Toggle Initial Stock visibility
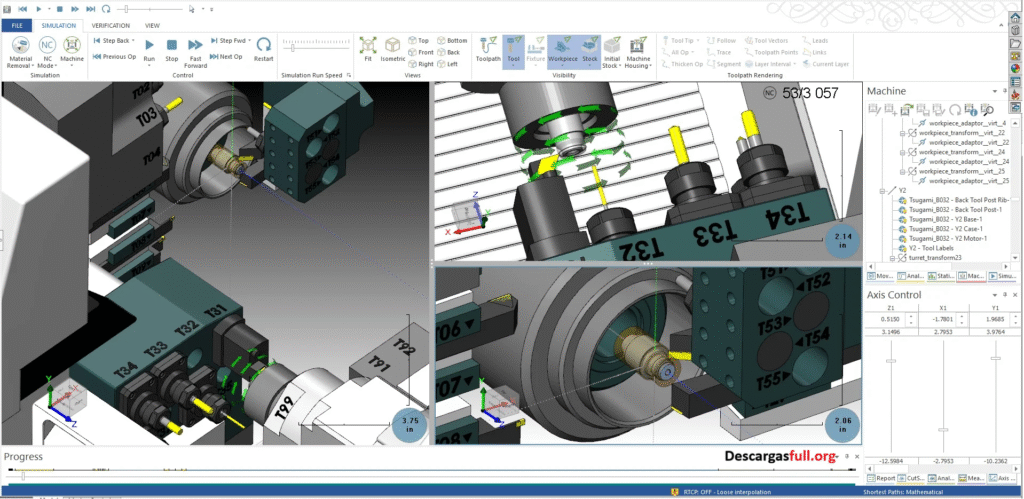 [611, 53]
